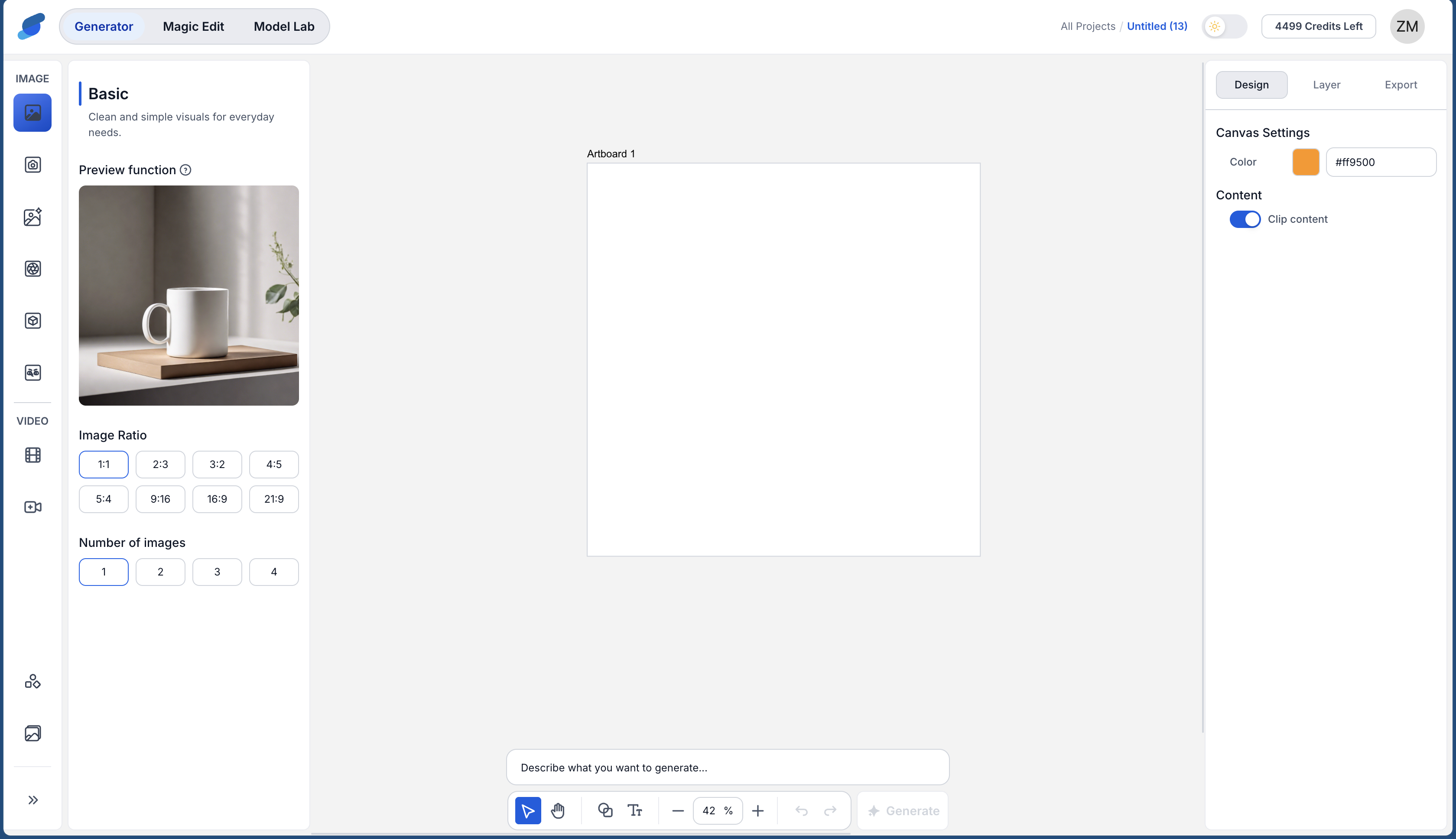Select the Basic image generator icon
Screen dimensions: 1456x839
32,112
